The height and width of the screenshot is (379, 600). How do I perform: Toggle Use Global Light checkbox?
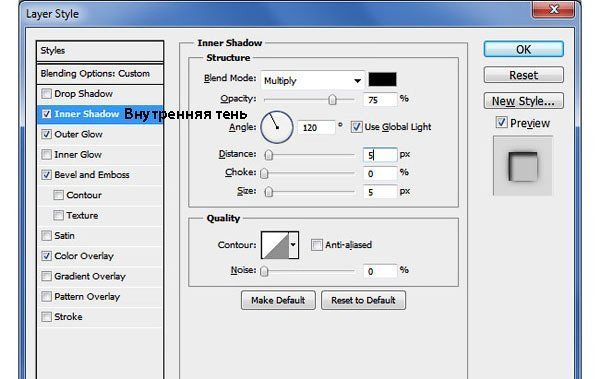(x=356, y=127)
